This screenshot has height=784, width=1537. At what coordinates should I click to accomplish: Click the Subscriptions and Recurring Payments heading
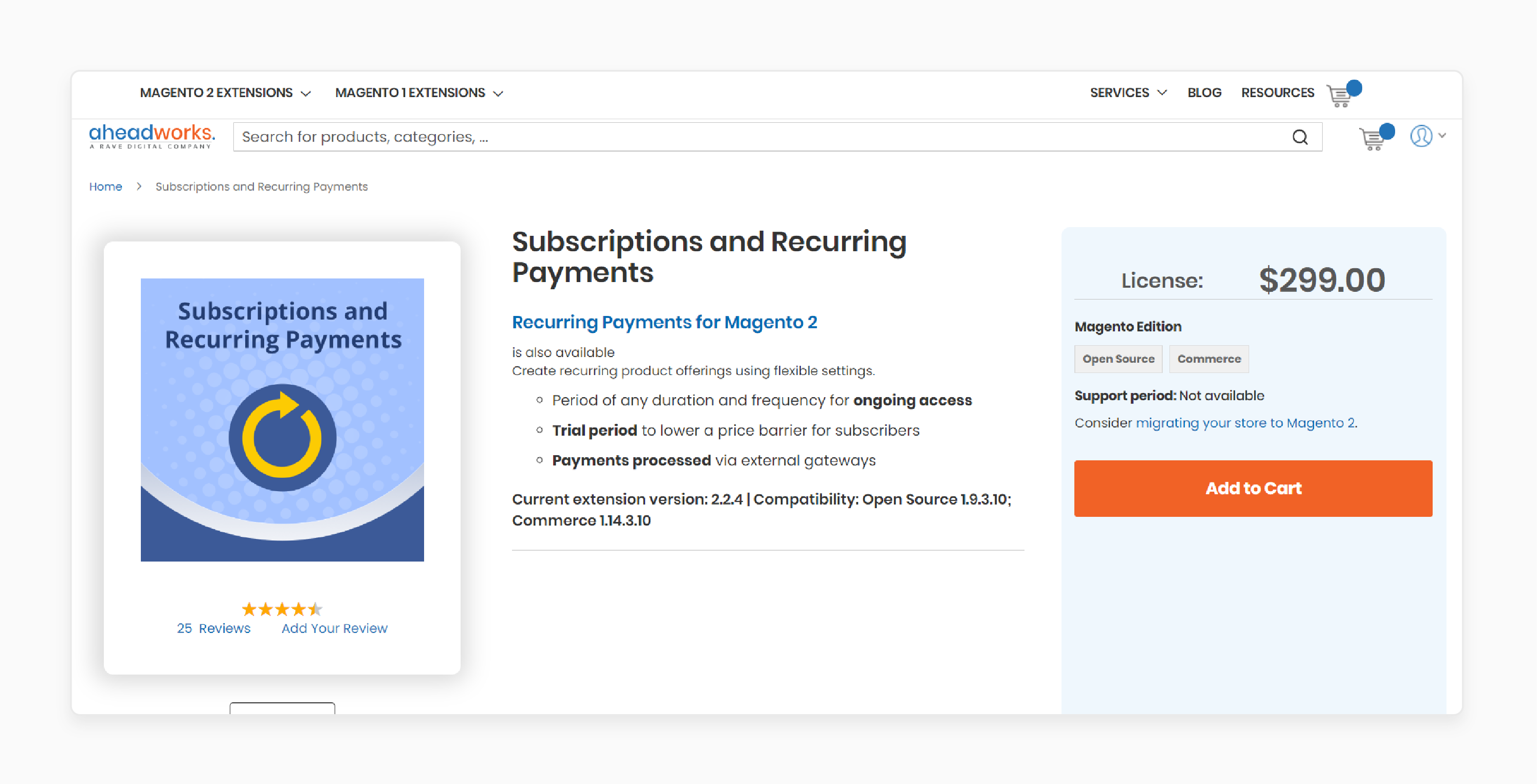click(x=709, y=257)
